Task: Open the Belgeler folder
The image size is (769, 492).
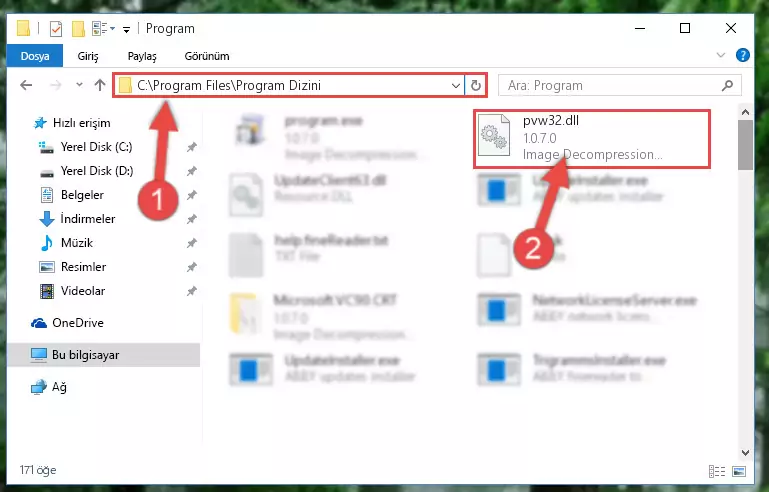Action: [82, 195]
